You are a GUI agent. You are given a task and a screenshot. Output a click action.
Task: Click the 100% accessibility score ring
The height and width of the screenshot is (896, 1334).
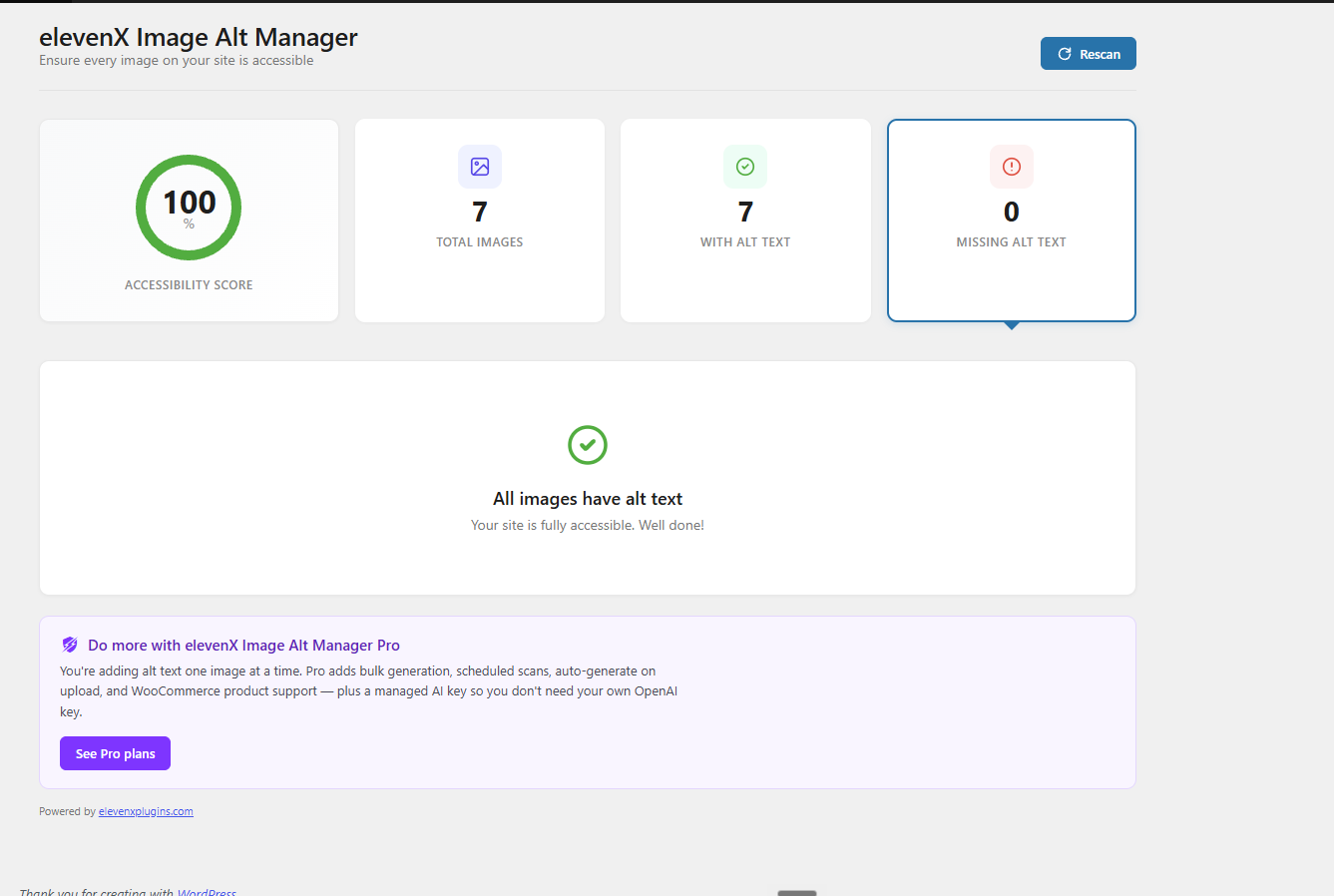pos(189,208)
